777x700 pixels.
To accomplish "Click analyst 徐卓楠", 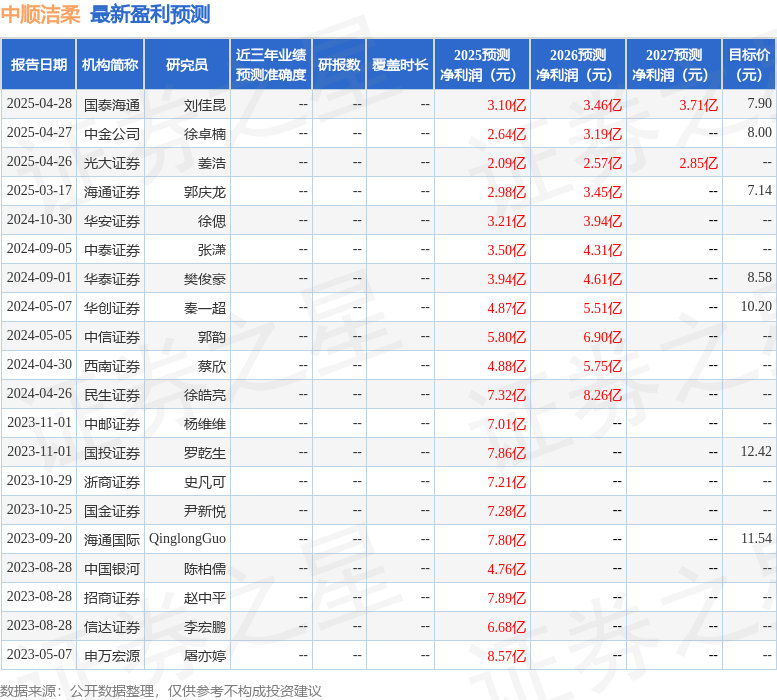I will pyautogui.click(x=205, y=134).
